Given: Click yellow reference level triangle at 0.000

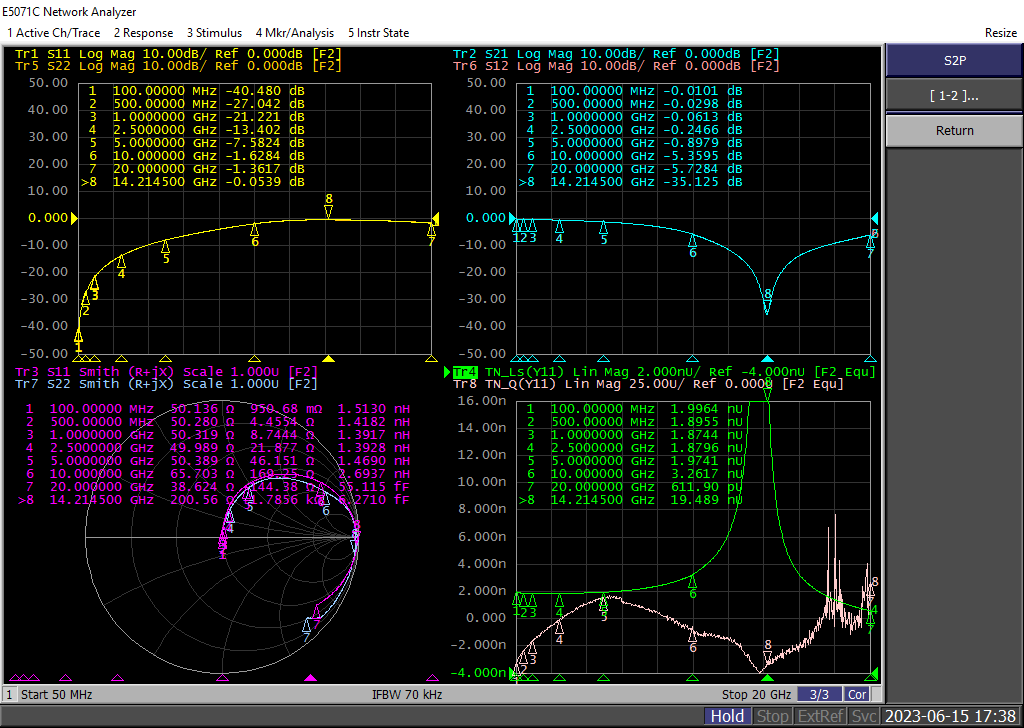Looking at the screenshot, I should click(x=74, y=218).
